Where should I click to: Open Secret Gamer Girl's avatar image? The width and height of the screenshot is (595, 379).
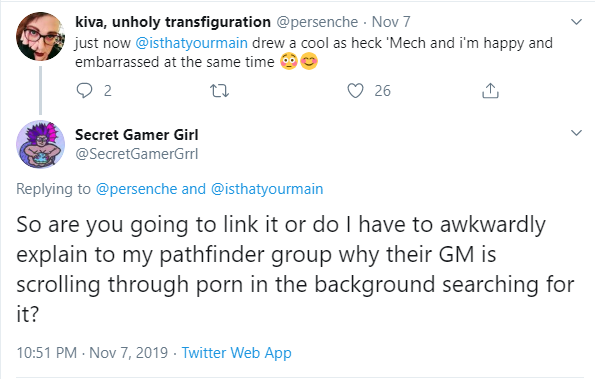click(x=40, y=144)
